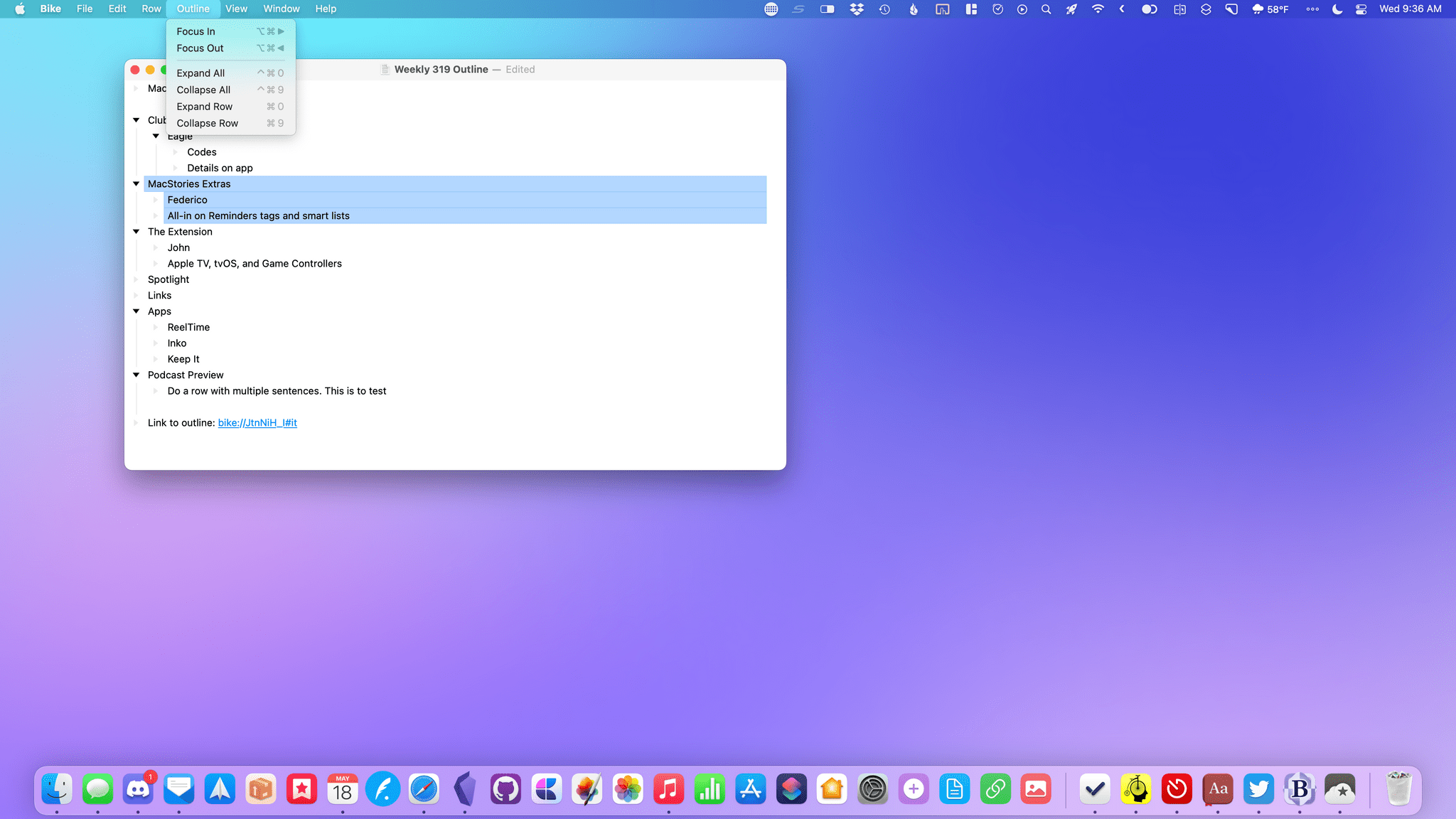This screenshot has height=819, width=1456.
Task: Launch BBEdit from the Dock
Action: (1300, 789)
